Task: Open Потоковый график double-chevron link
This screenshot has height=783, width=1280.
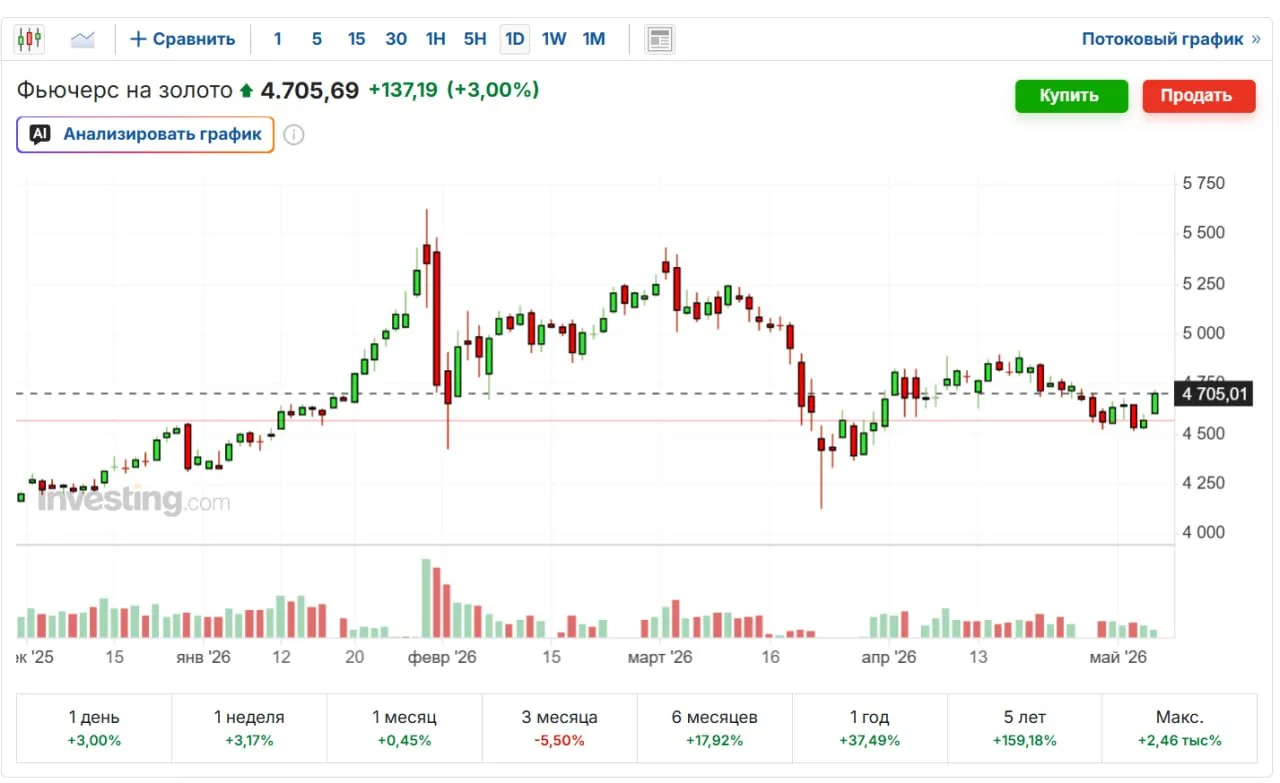Action: tap(1255, 39)
